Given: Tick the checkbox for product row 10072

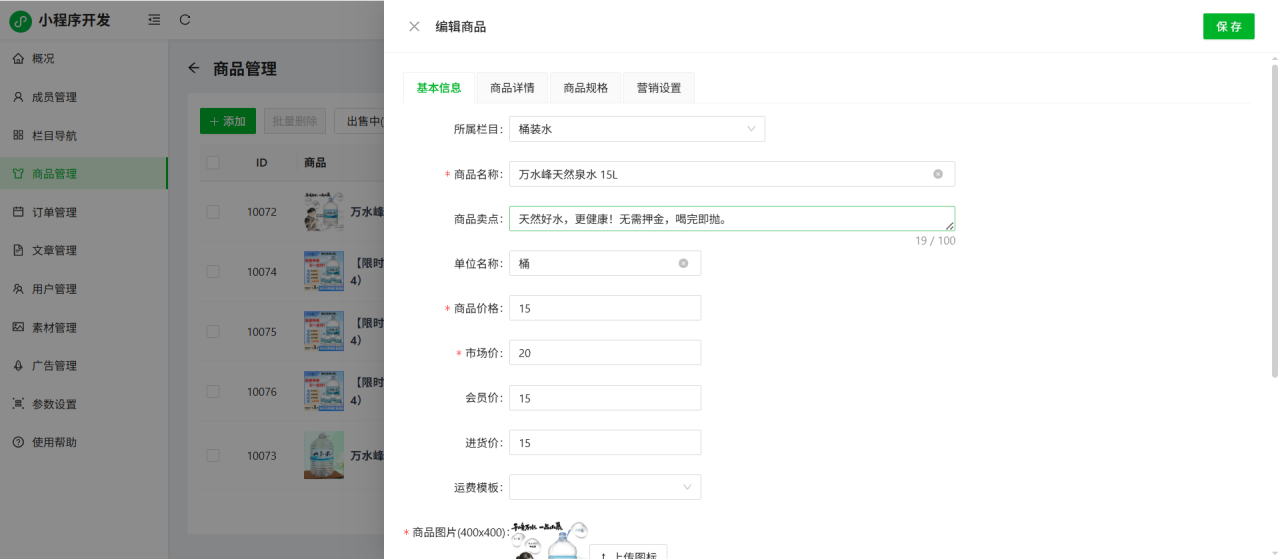Looking at the screenshot, I should (213, 212).
